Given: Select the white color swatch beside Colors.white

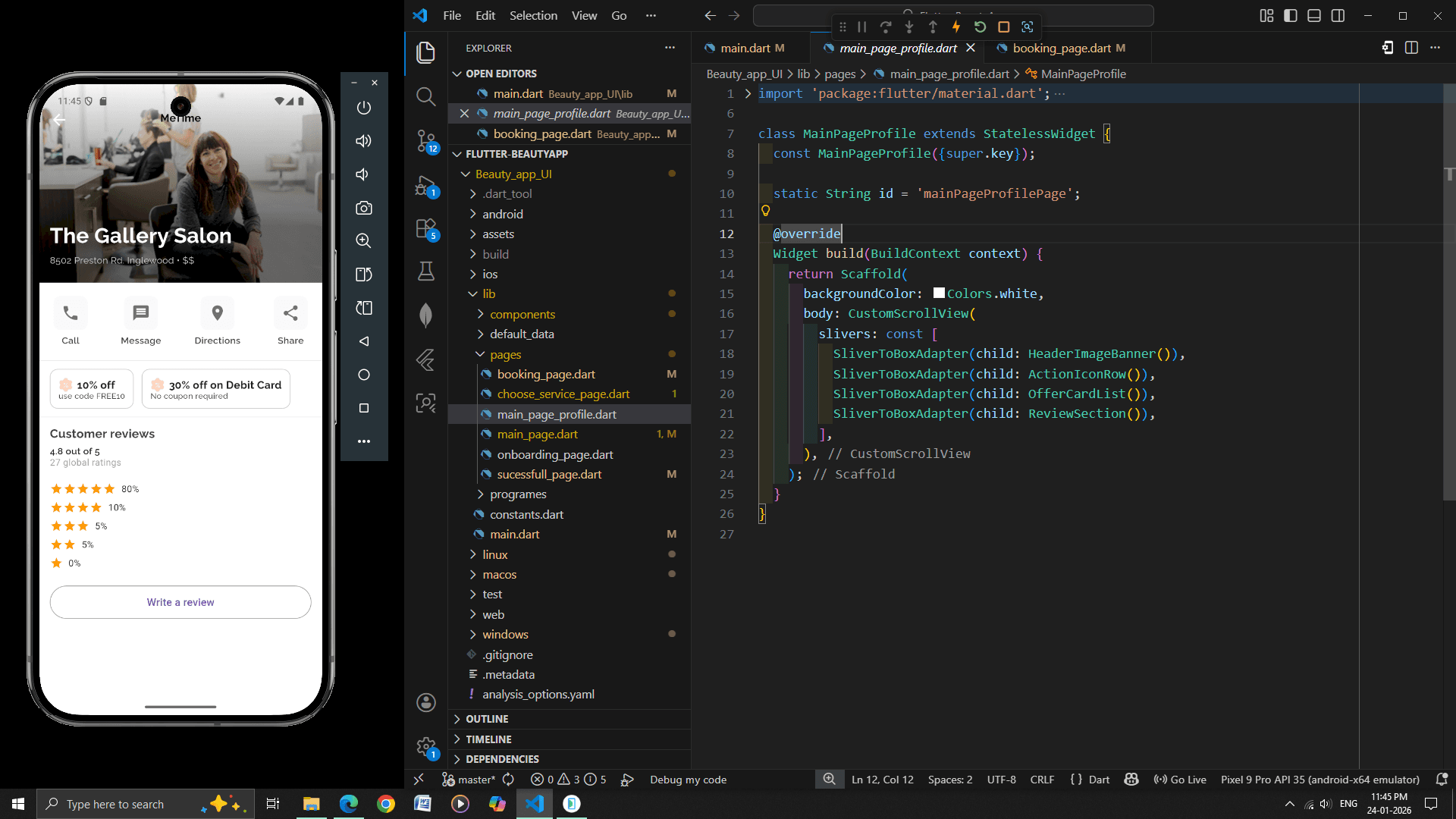Looking at the screenshot, I should tap(939, 293).
